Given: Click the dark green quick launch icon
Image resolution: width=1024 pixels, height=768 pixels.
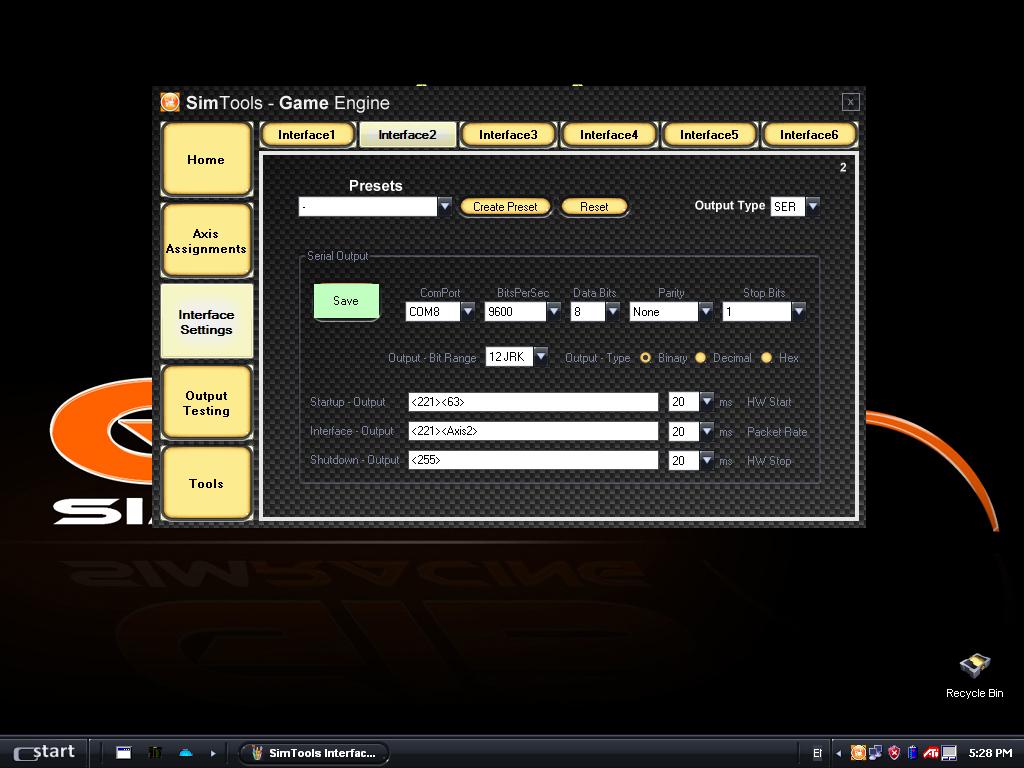Looking at the screenshot, I should 155,753.
